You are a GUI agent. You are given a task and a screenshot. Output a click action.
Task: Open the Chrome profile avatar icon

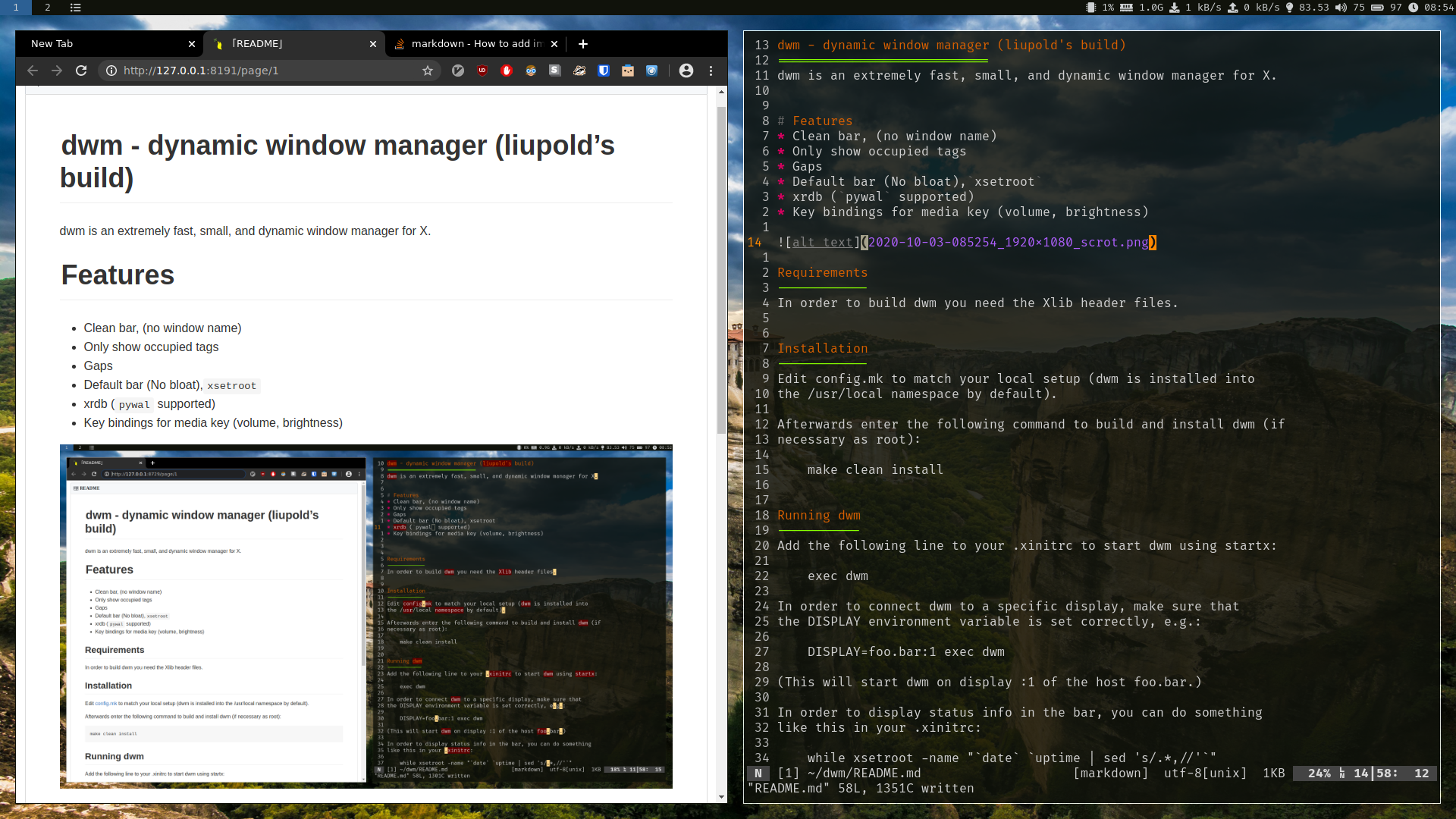pos(686,71)
